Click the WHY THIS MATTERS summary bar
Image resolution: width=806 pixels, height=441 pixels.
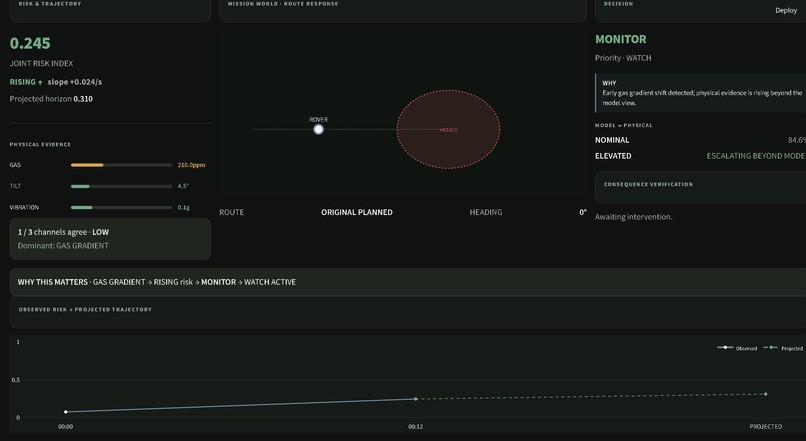(408, 282)
